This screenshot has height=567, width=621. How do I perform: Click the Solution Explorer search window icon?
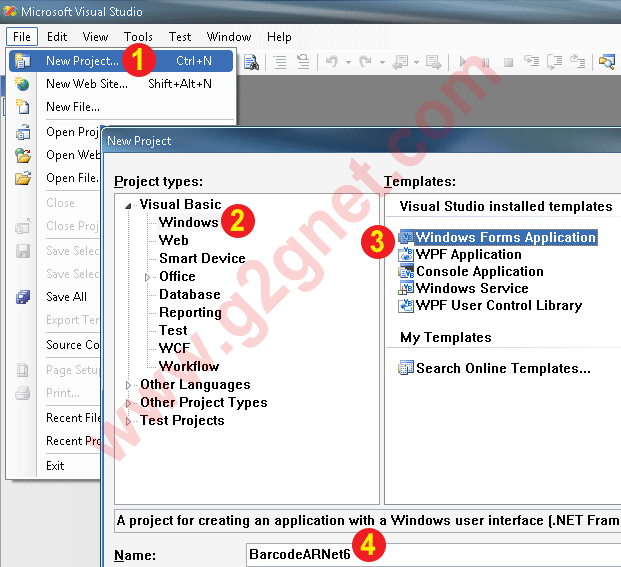607,62
